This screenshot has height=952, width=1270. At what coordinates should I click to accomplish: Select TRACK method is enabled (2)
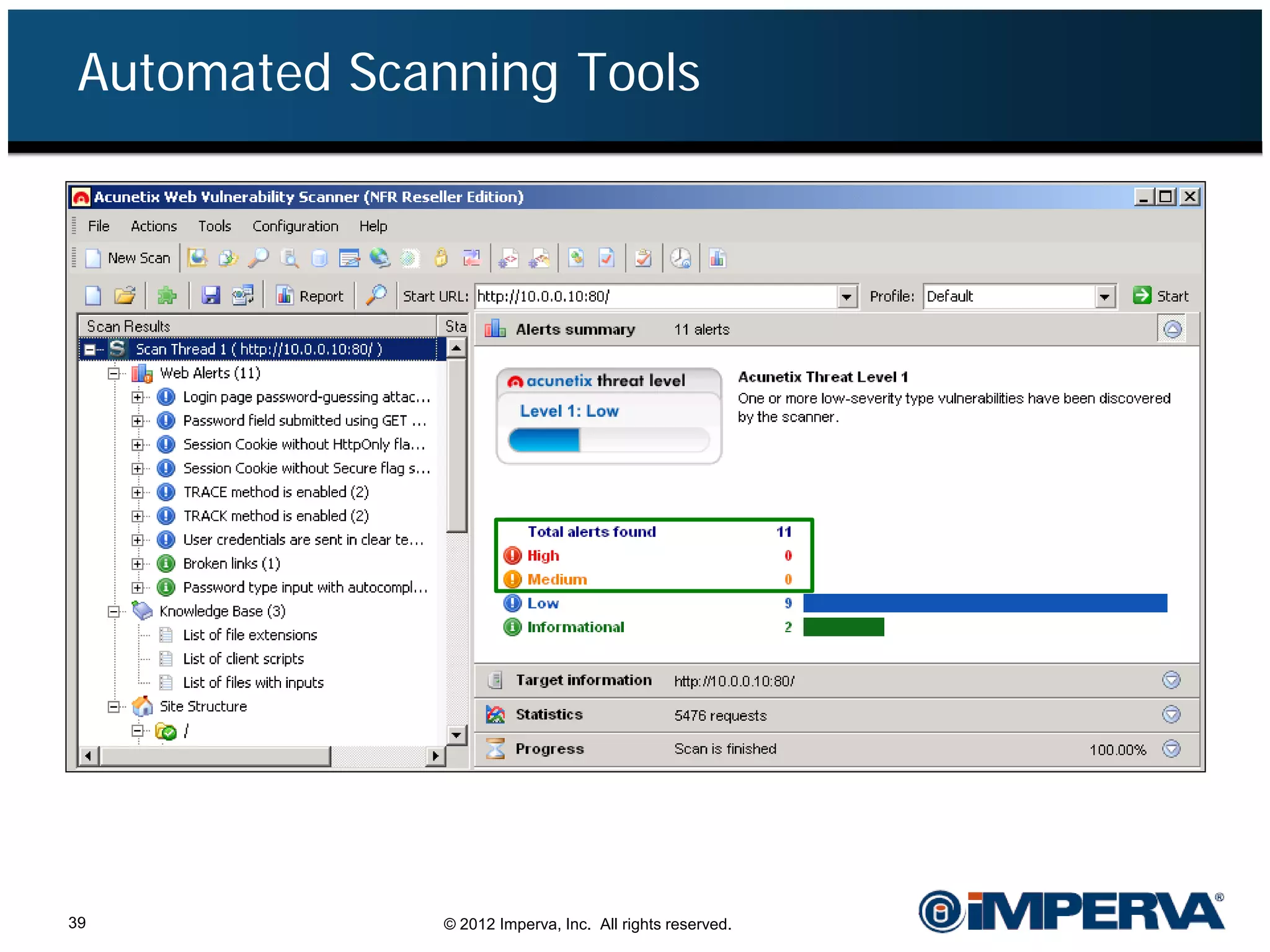[x=276, y=516]
